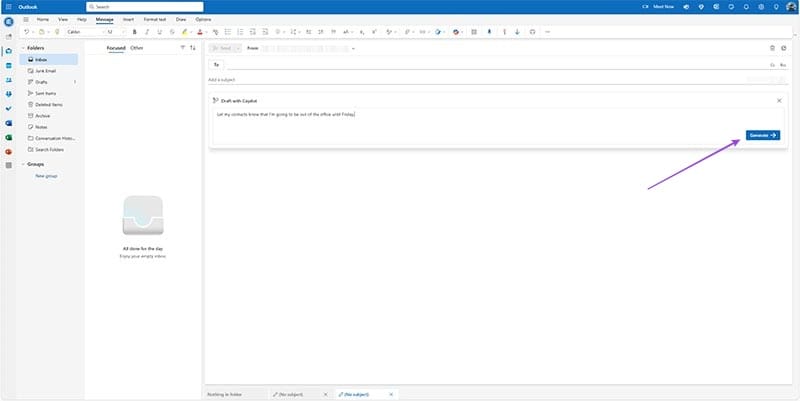Open the View ribbon tab

pyautogui.click(x=63, y=19)
